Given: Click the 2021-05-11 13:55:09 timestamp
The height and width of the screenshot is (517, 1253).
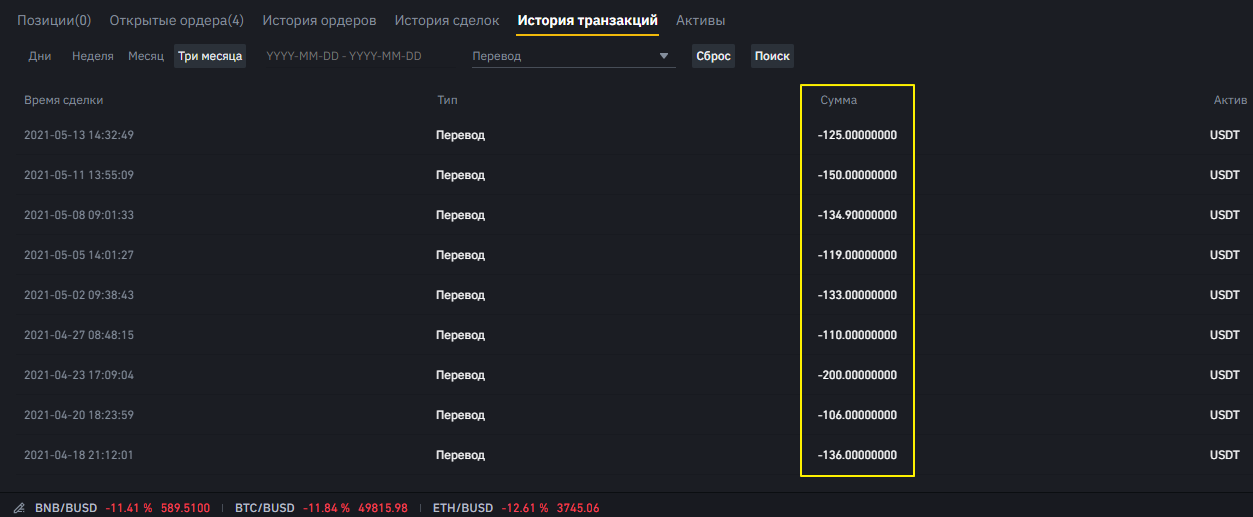Looking at the screenshot, I should point(79,175).
